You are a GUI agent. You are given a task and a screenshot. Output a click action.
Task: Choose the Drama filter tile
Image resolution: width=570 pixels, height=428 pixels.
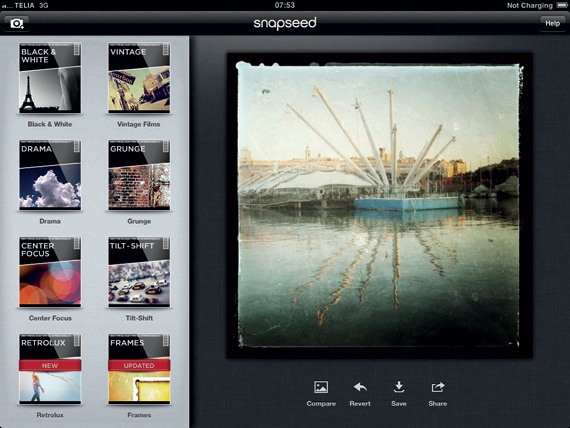pyautogui.click(x=50, y=175)
